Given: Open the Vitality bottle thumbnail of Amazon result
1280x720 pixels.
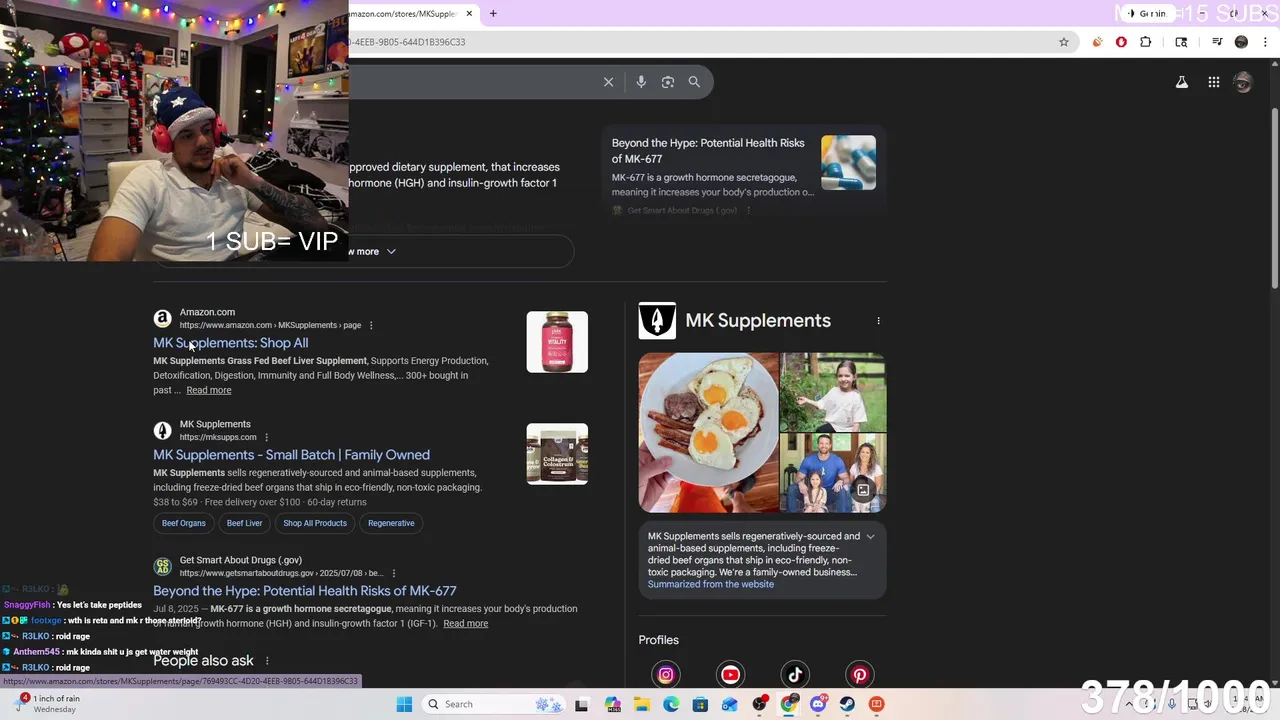Looking at the screenshot, I should (557, 342).
